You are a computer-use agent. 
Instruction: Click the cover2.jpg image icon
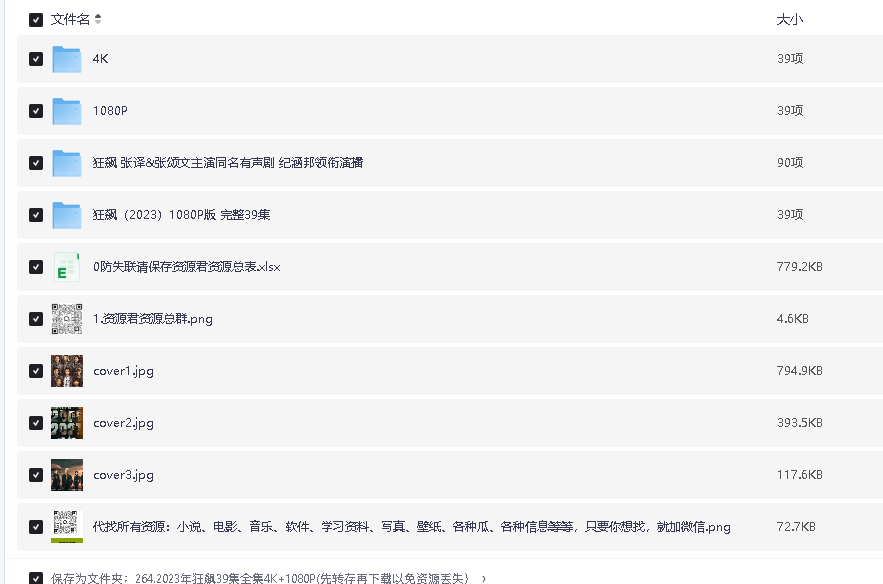coord(66,422)
